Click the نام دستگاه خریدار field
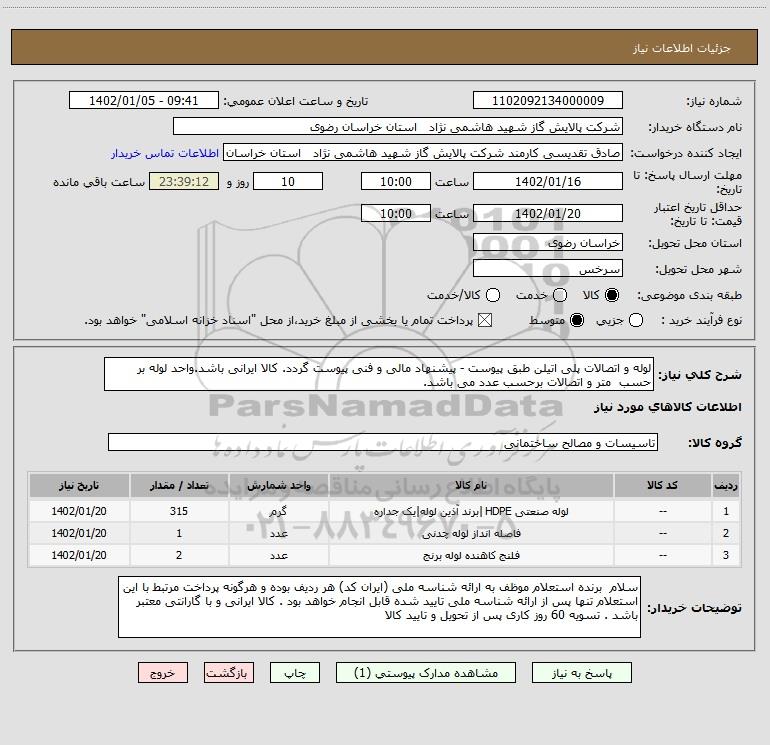Viewport: 770px width, 745px height. tap(398, 127)
